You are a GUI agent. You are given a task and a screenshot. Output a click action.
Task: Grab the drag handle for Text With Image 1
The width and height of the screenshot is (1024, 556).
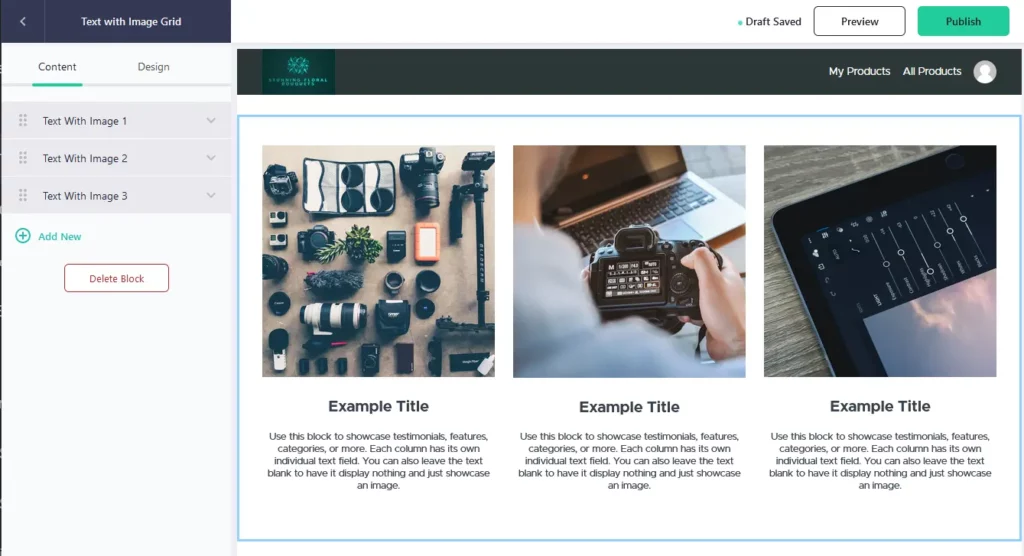23,120
